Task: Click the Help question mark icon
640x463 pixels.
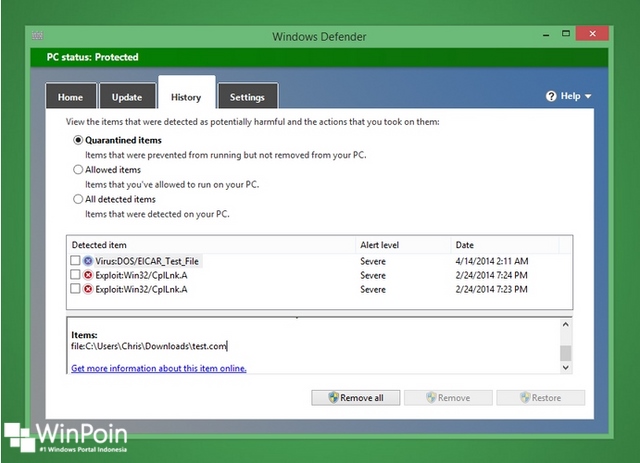Action: (551, 96)
